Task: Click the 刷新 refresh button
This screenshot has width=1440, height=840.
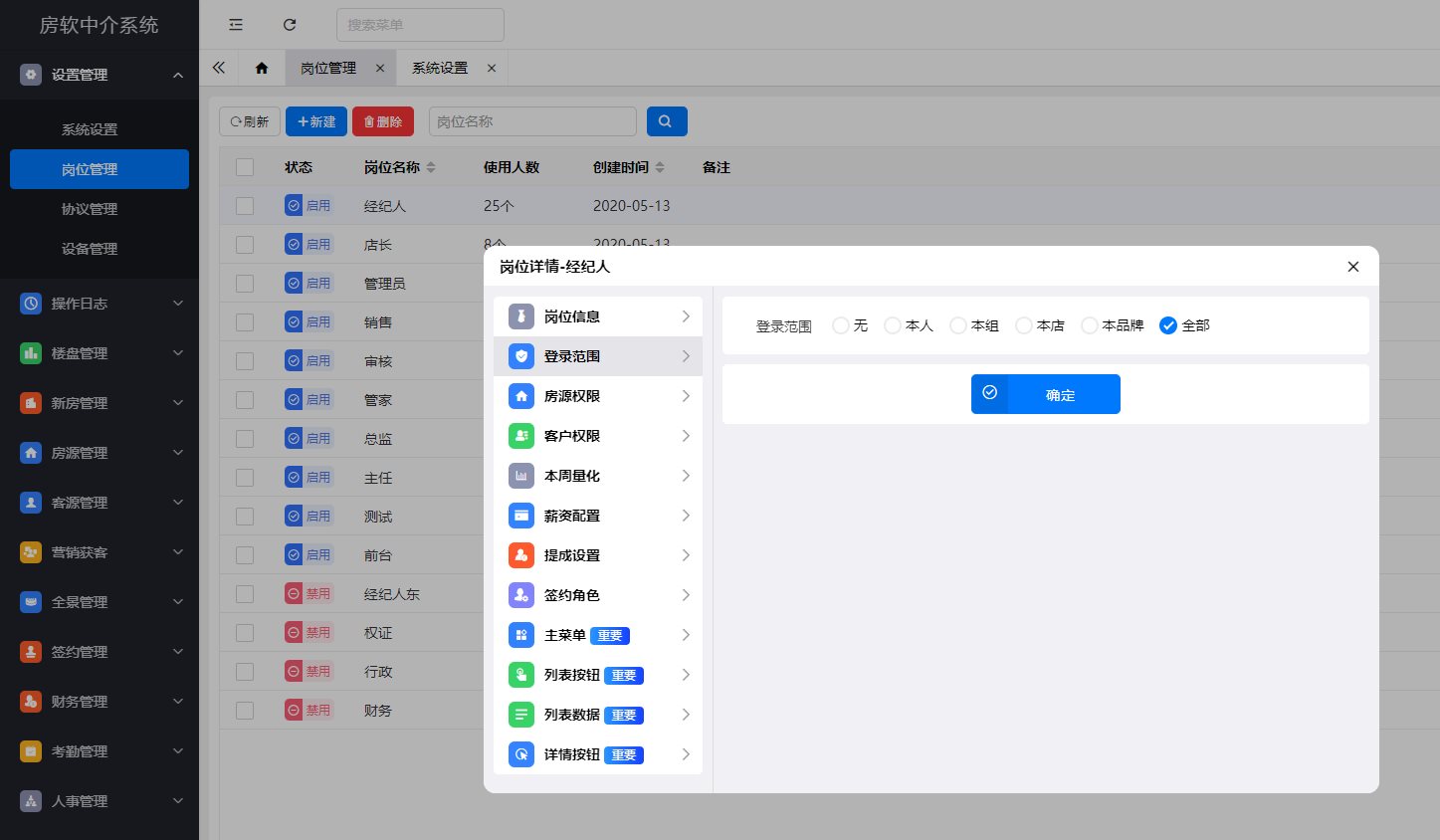Action: [x=250, y=121]
